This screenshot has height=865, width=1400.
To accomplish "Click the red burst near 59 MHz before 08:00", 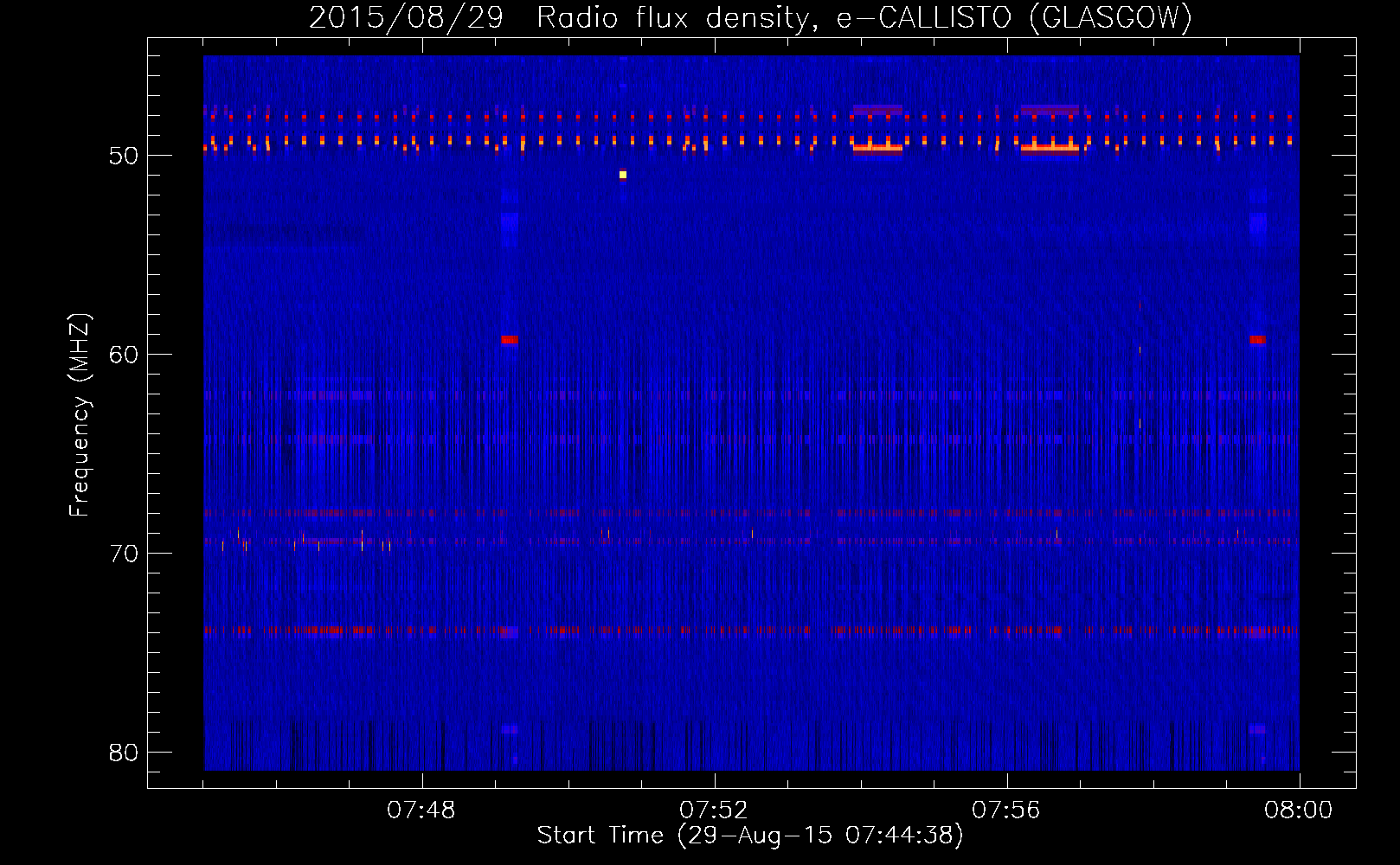I will point(1257,340).
